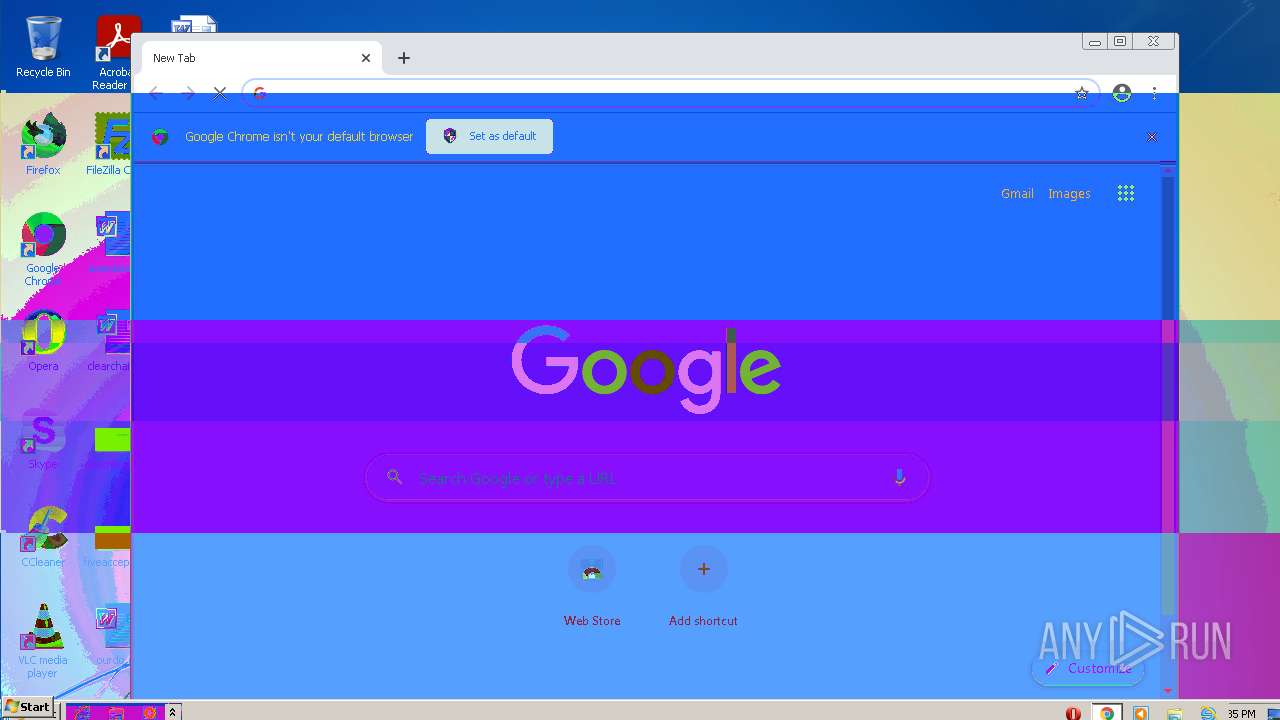1280x720 pixels.
Task: Focus the Google search box
Action: pyautogui.click(x=647, y=478)
